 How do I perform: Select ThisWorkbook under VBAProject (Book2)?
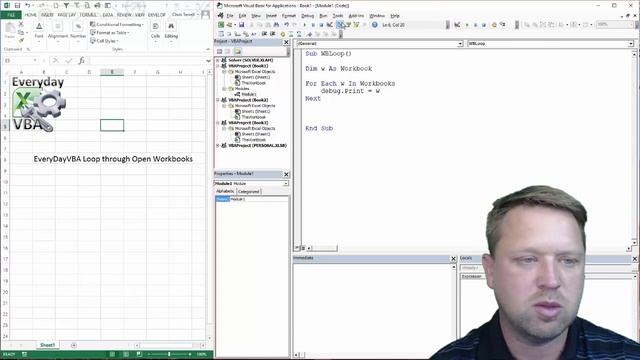(x=253, y=117)
